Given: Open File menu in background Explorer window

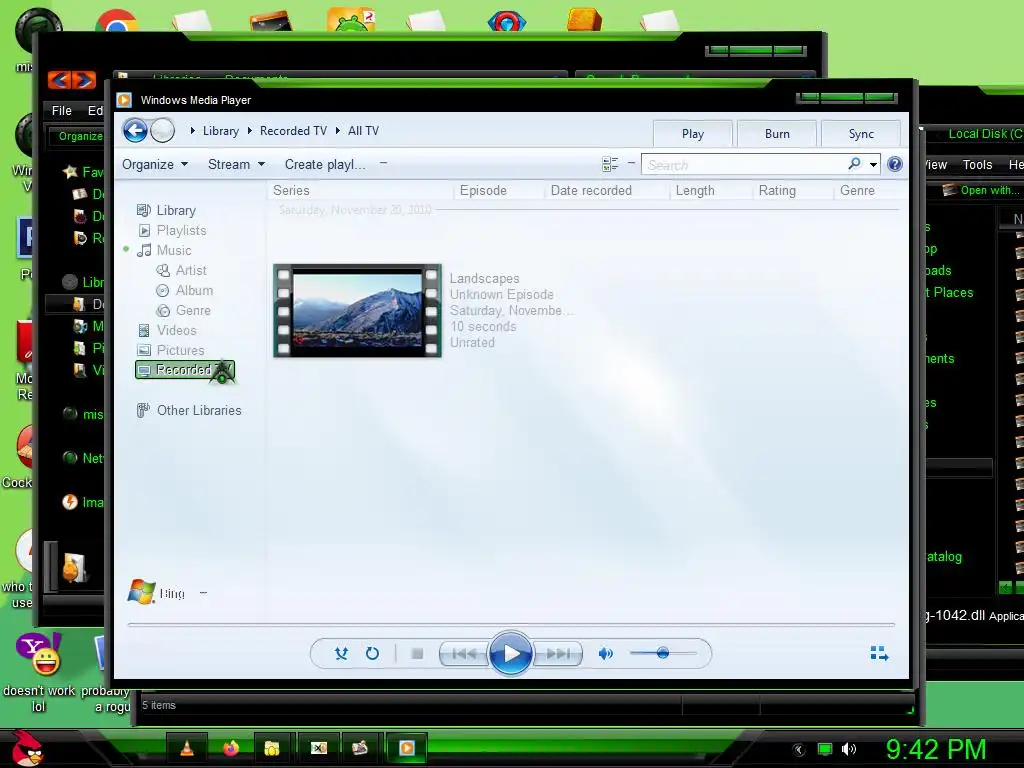Looking at the screenshot, I should [61, 111].
